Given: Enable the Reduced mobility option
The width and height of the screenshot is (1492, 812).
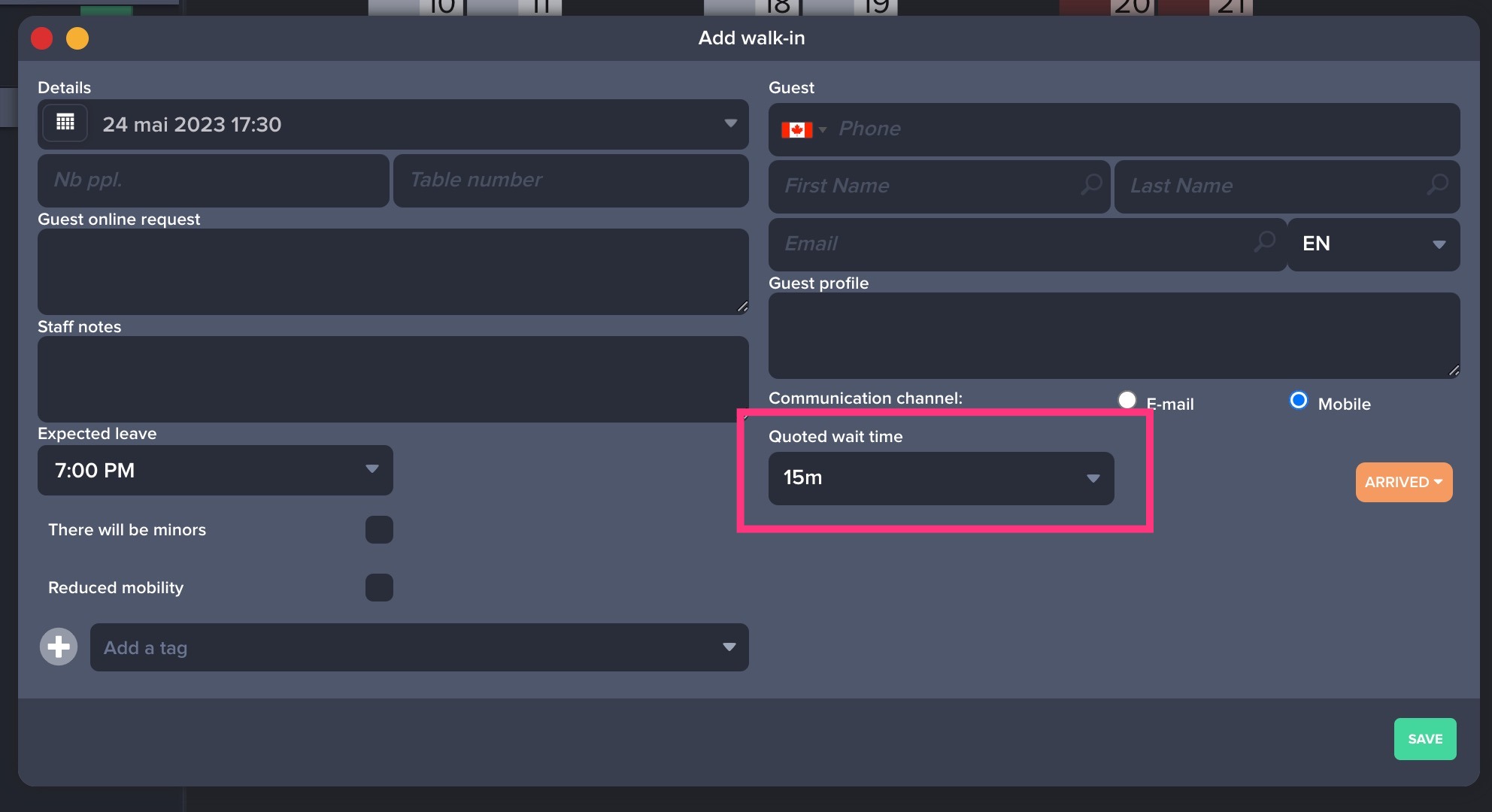Looking at the screenshot, I should [x=379, y=587].
